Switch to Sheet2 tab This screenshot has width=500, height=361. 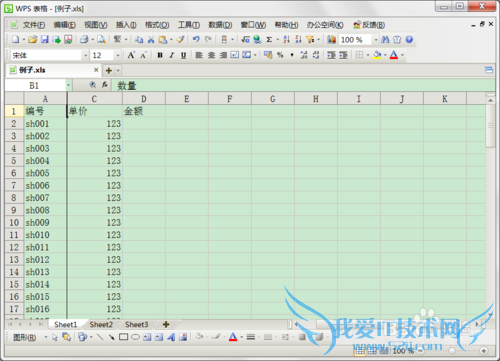(101, 324)
